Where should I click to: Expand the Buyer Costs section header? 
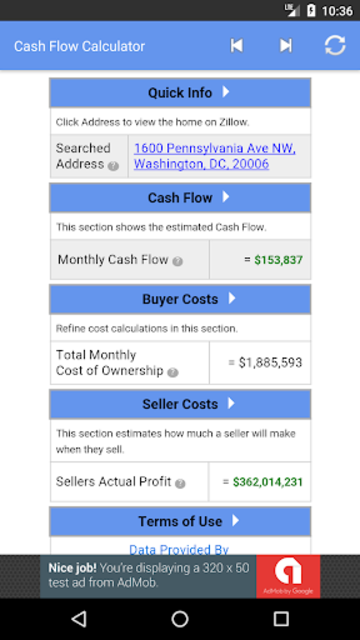(x=180, y=299)
